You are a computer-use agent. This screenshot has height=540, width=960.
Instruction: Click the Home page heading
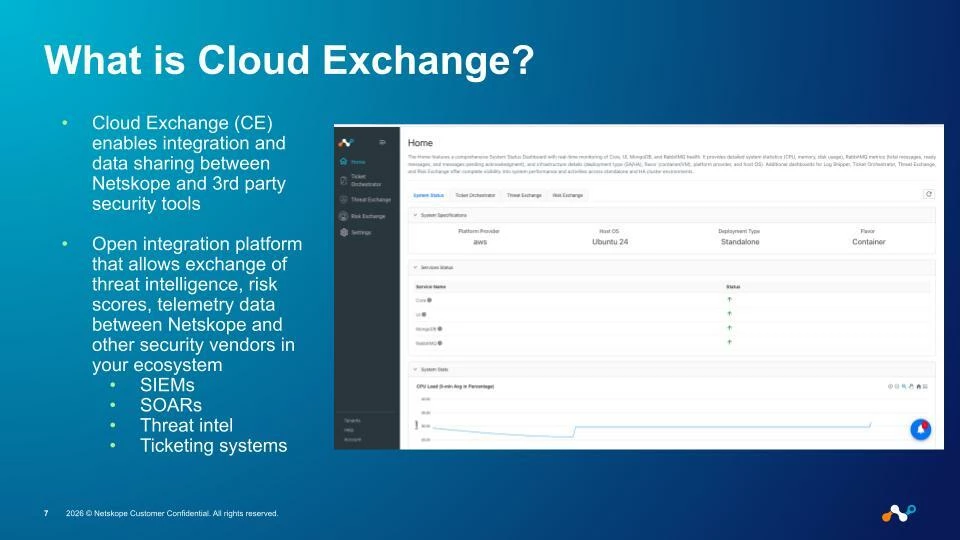[x=420, y=143]
